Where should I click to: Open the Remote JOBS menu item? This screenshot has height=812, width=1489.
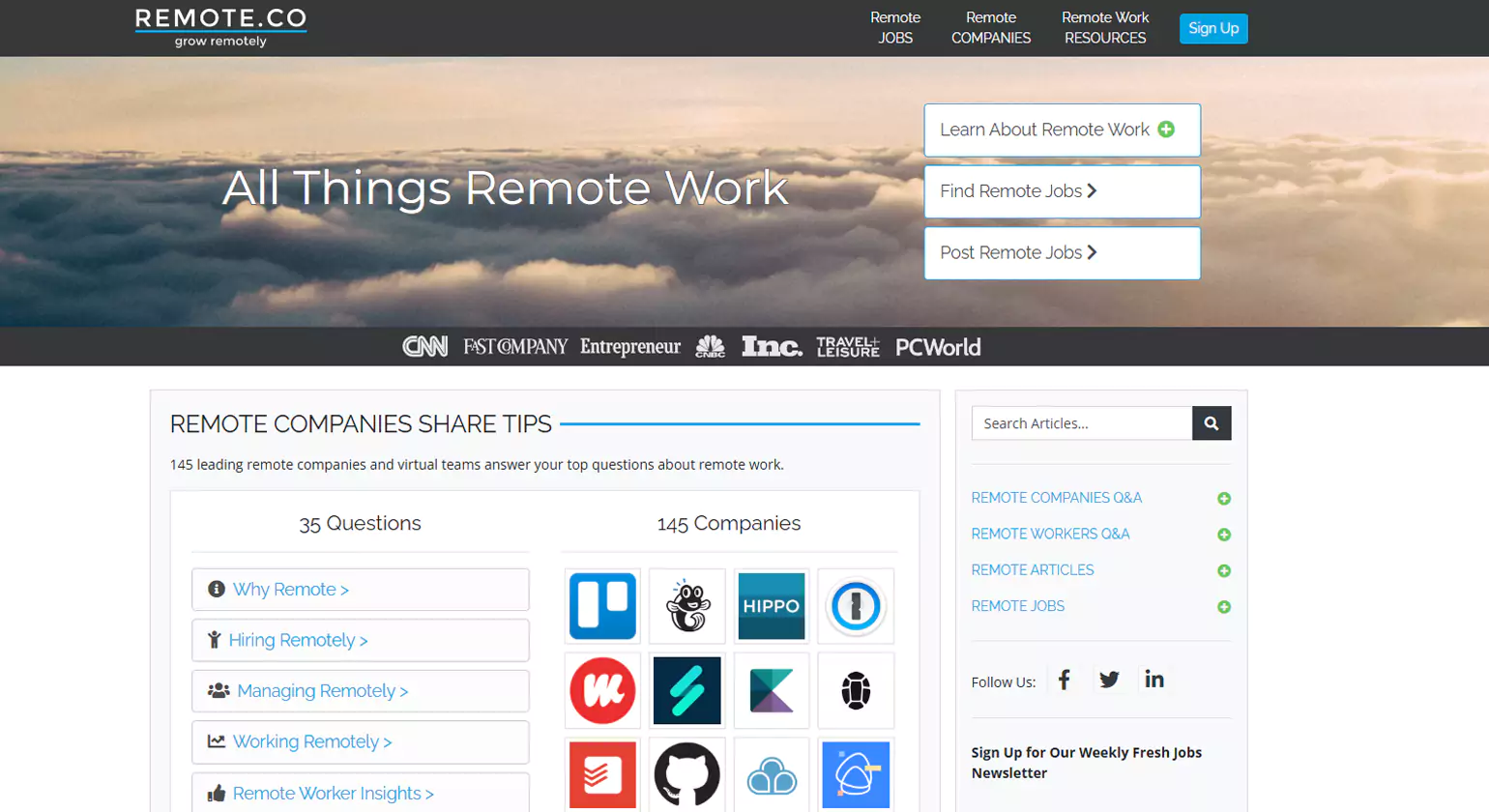click(x=894, y=28)
